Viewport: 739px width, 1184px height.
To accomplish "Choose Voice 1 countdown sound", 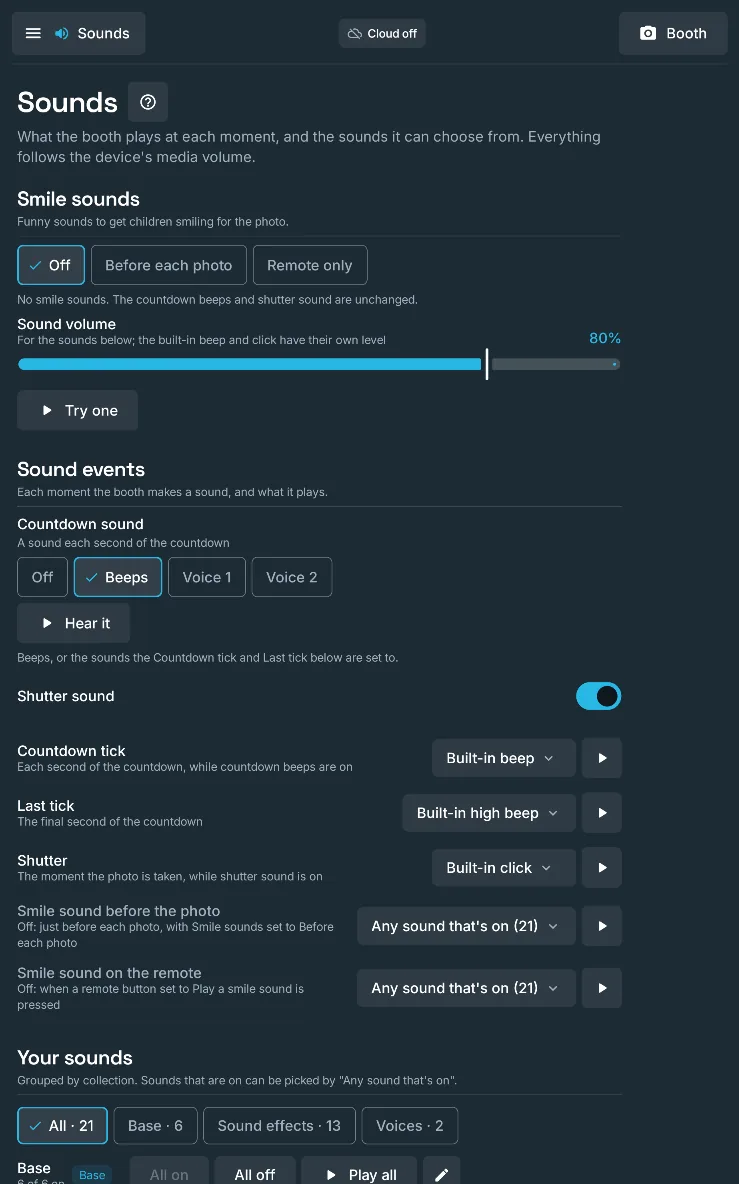I will (x=207, y=577).
